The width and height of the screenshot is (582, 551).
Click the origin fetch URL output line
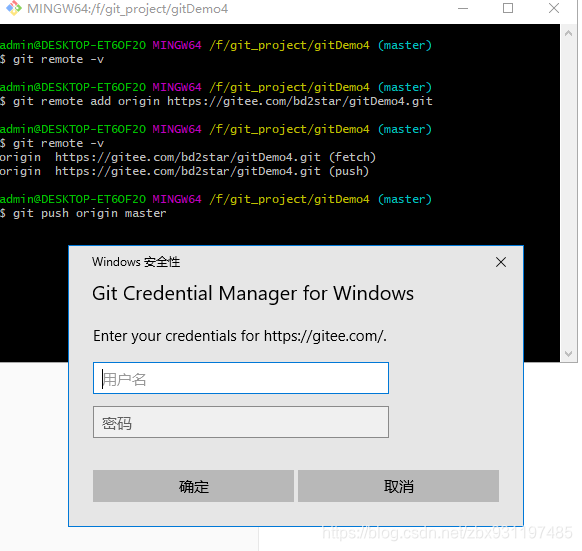[x=188, y=157]
